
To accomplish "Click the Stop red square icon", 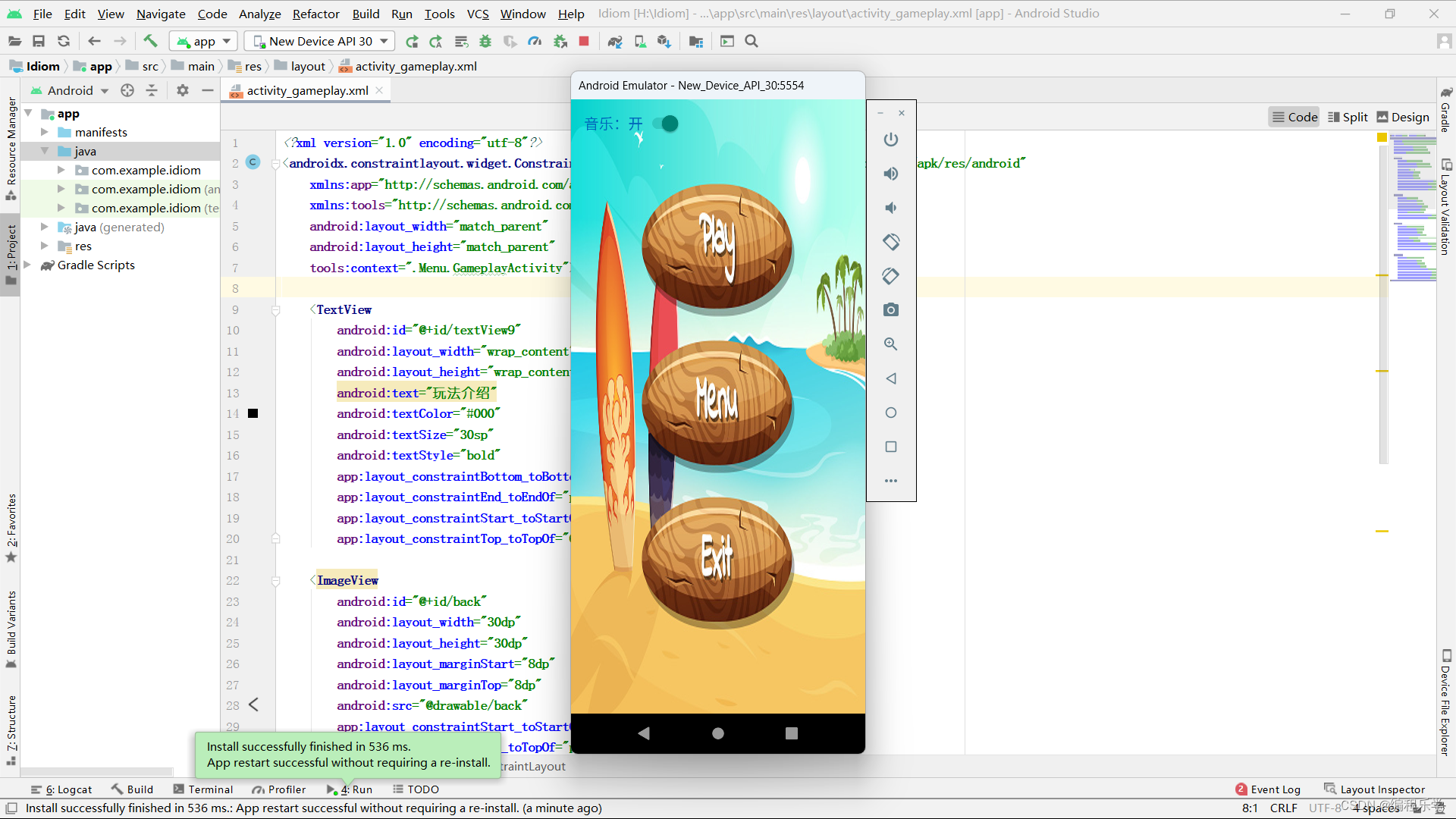I will click(x=584, y=41).
